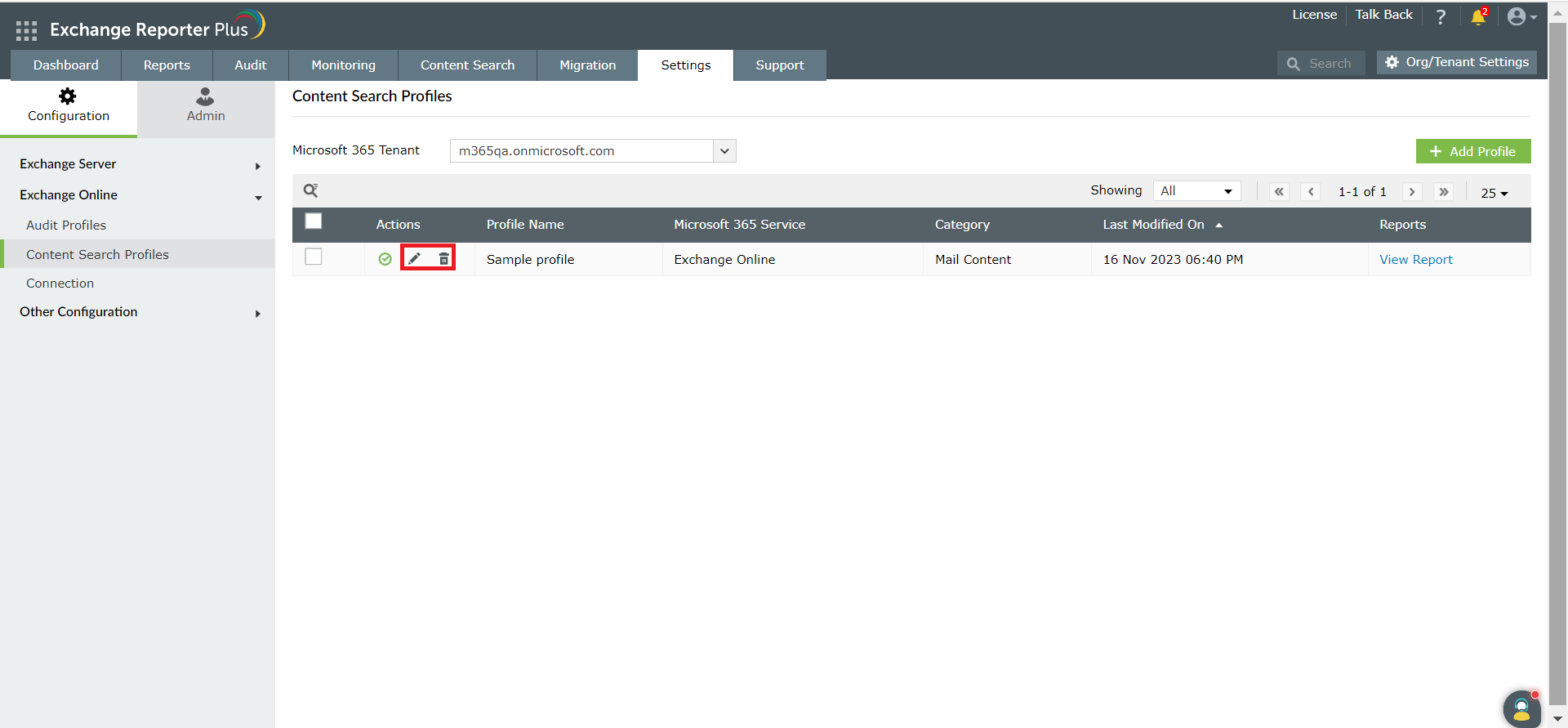Click the Talk Back link

click(1384, 15)
